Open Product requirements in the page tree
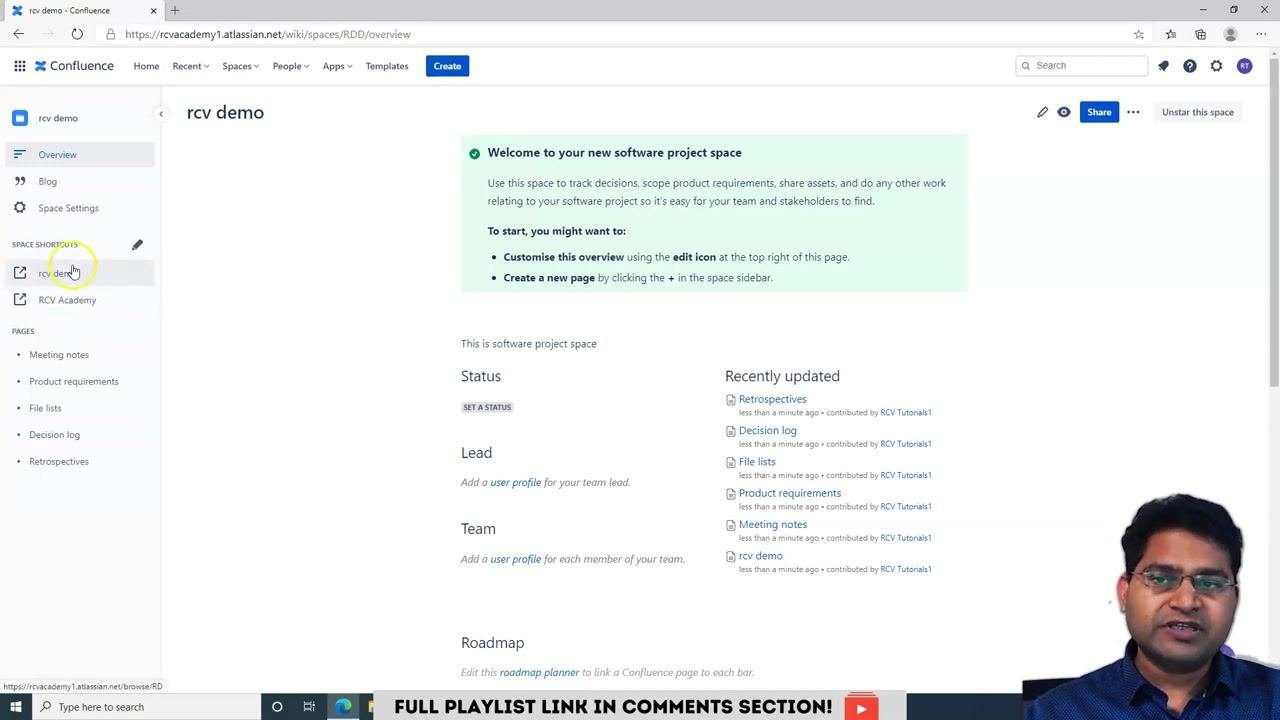The width and height of the screenshot is (1280, 720). click(73, 382)
